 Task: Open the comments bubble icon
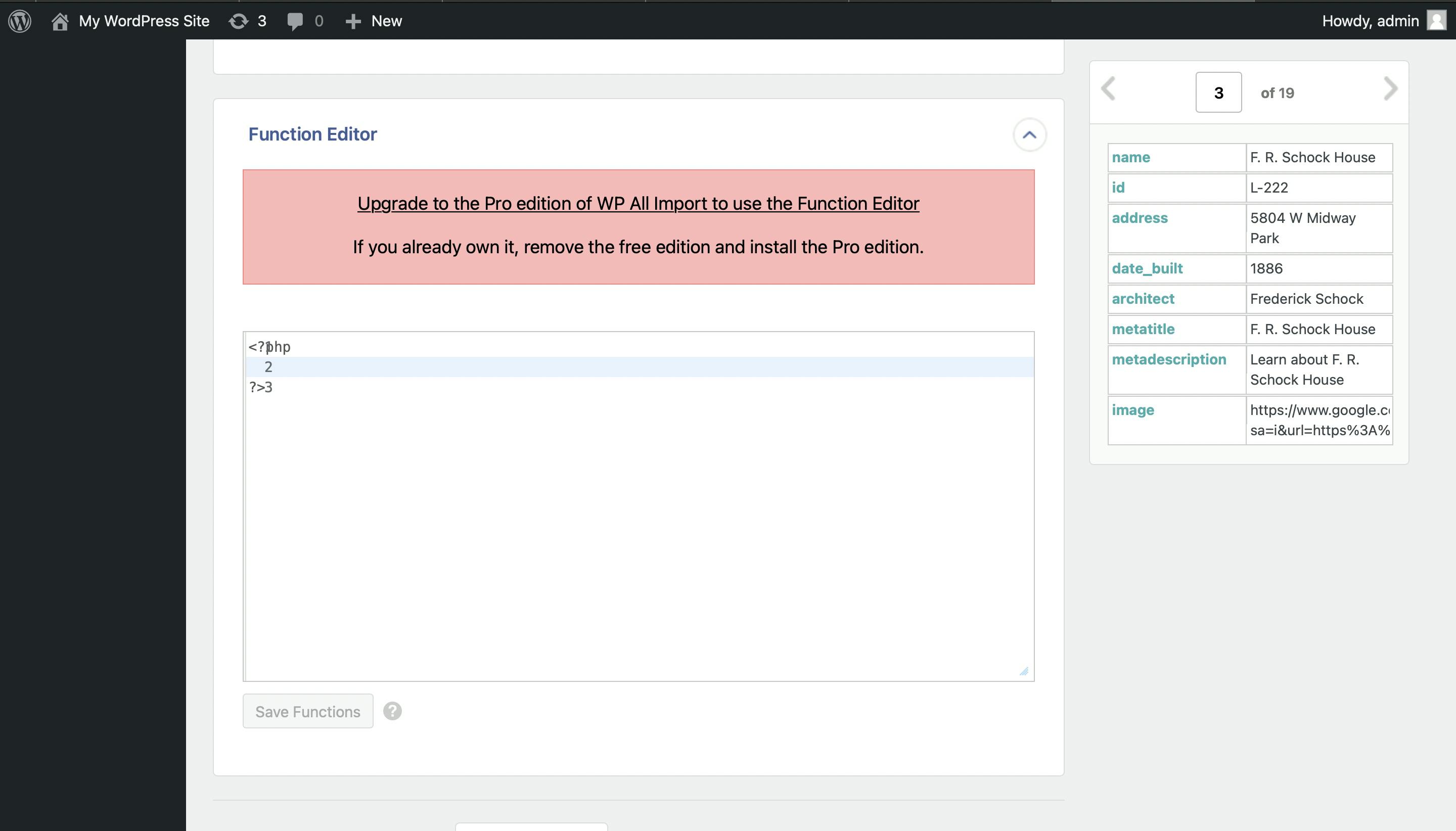[295, 22]
